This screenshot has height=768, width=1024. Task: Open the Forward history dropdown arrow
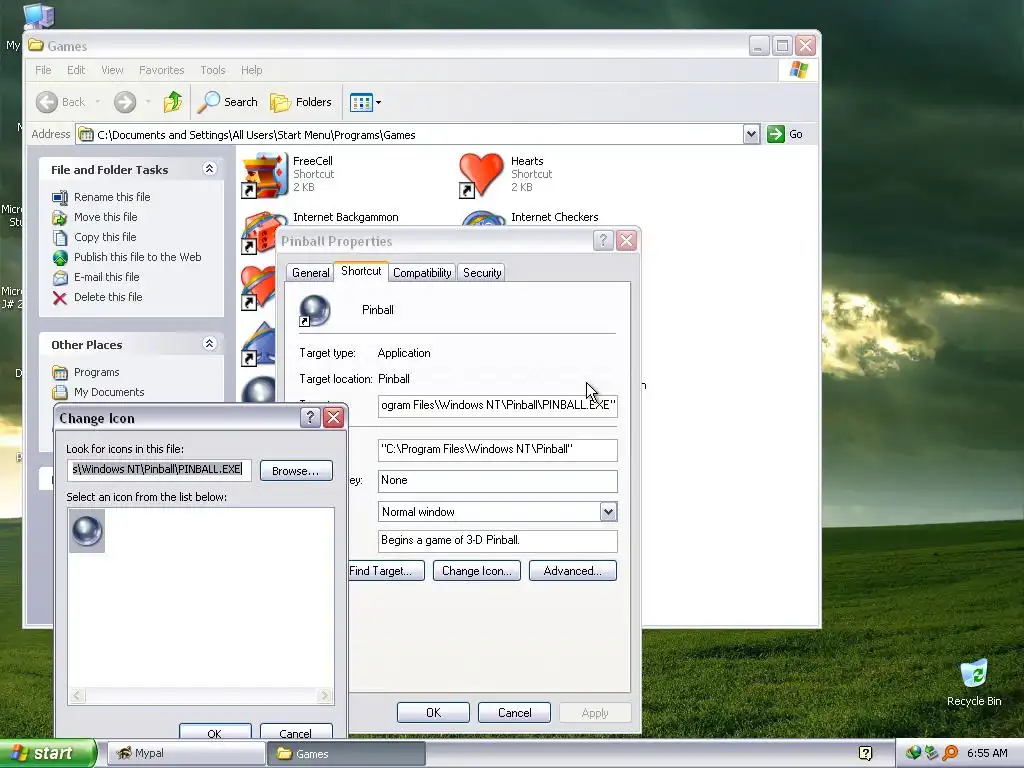pyautogui.click(x=148, y=102)
